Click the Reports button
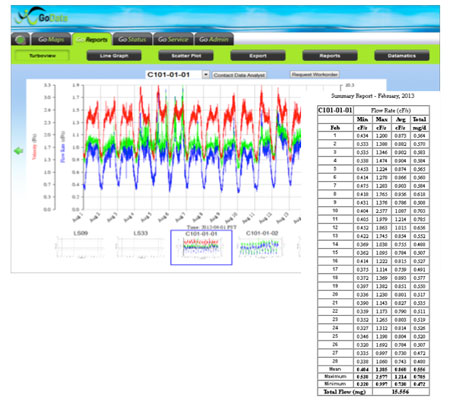The image size is (450, 400). pos(330,56)
